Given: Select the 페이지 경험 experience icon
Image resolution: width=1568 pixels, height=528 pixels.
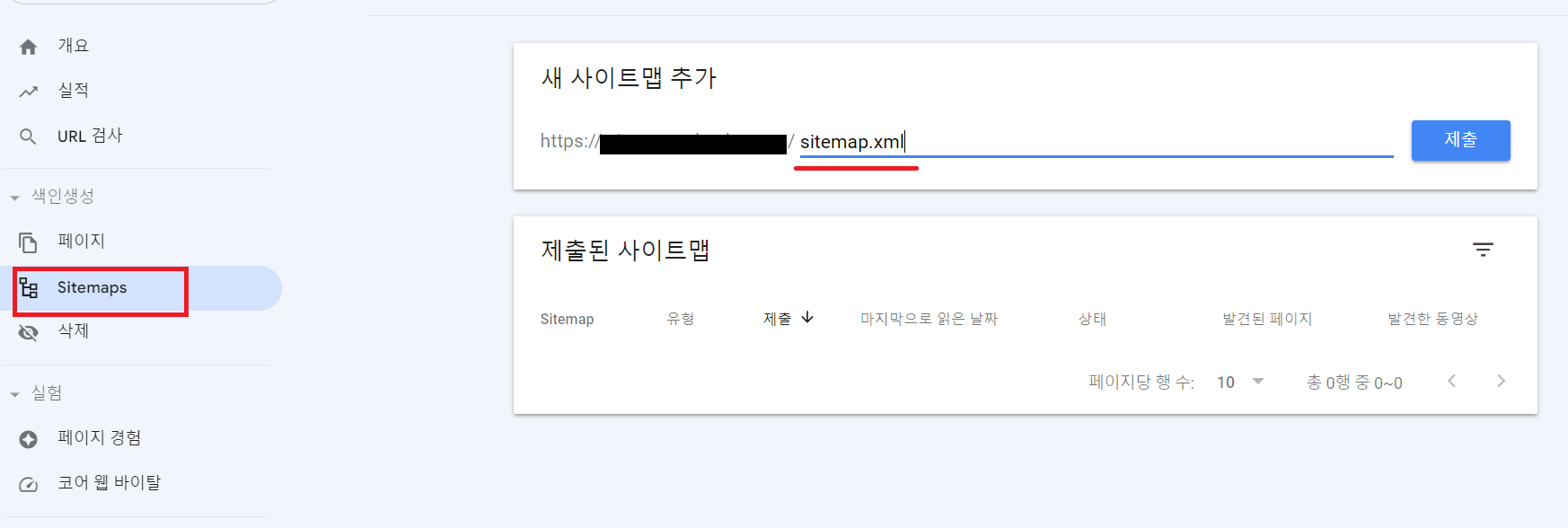Looking at the screenshot, I should pyautogui.click(x=28, y=438).
